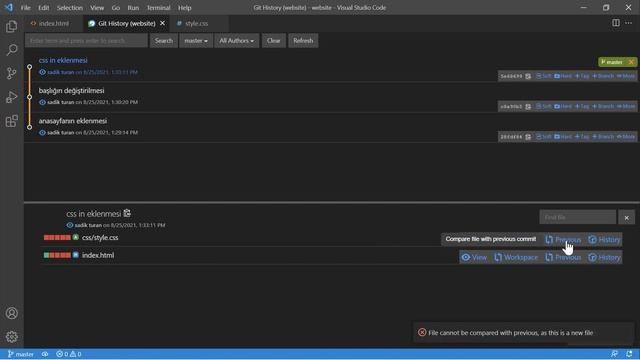The width and height of the screenshot is (640, 360).
Task: Click the Refresh button
Action: click(303, 40)
